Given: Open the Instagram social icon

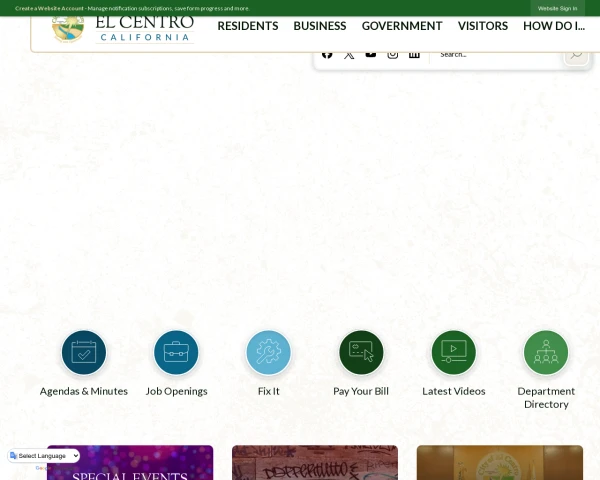Looking at the screenshot, I should point(393,54).
